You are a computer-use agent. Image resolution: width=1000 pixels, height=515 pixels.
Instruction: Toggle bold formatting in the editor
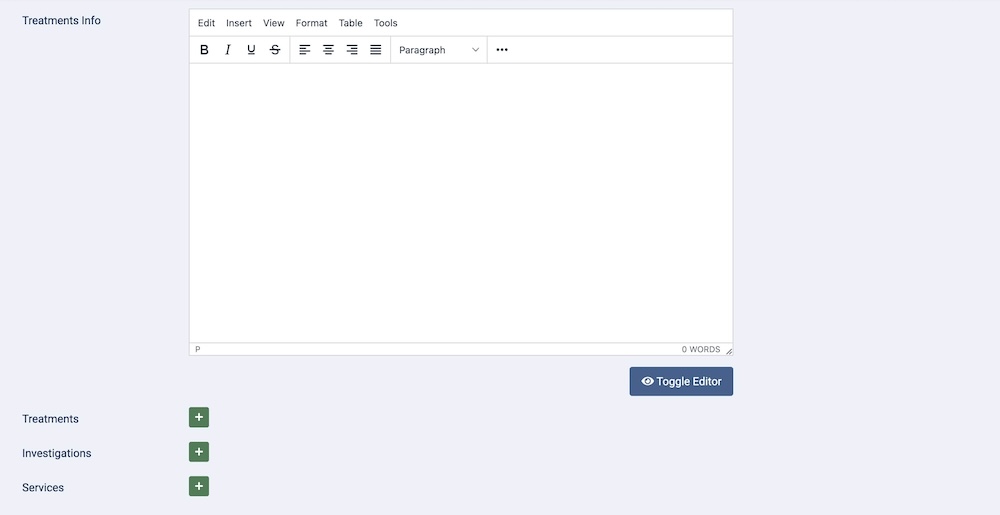click(x=204, y=50)
